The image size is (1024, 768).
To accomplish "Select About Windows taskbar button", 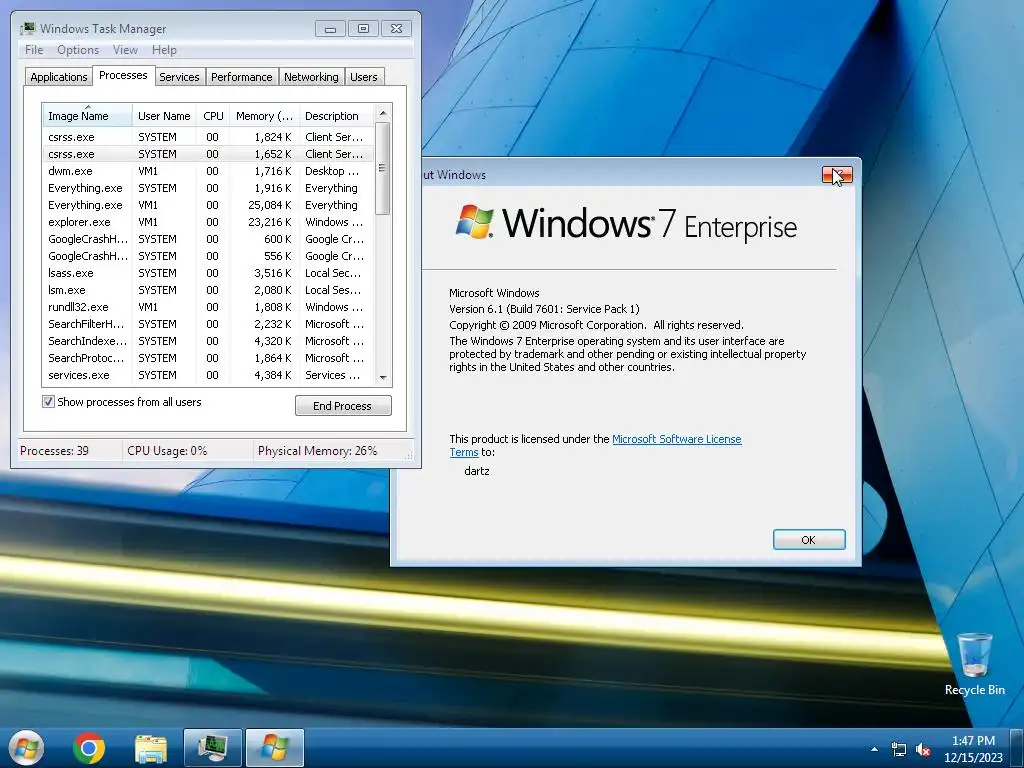I will (274, 748).
